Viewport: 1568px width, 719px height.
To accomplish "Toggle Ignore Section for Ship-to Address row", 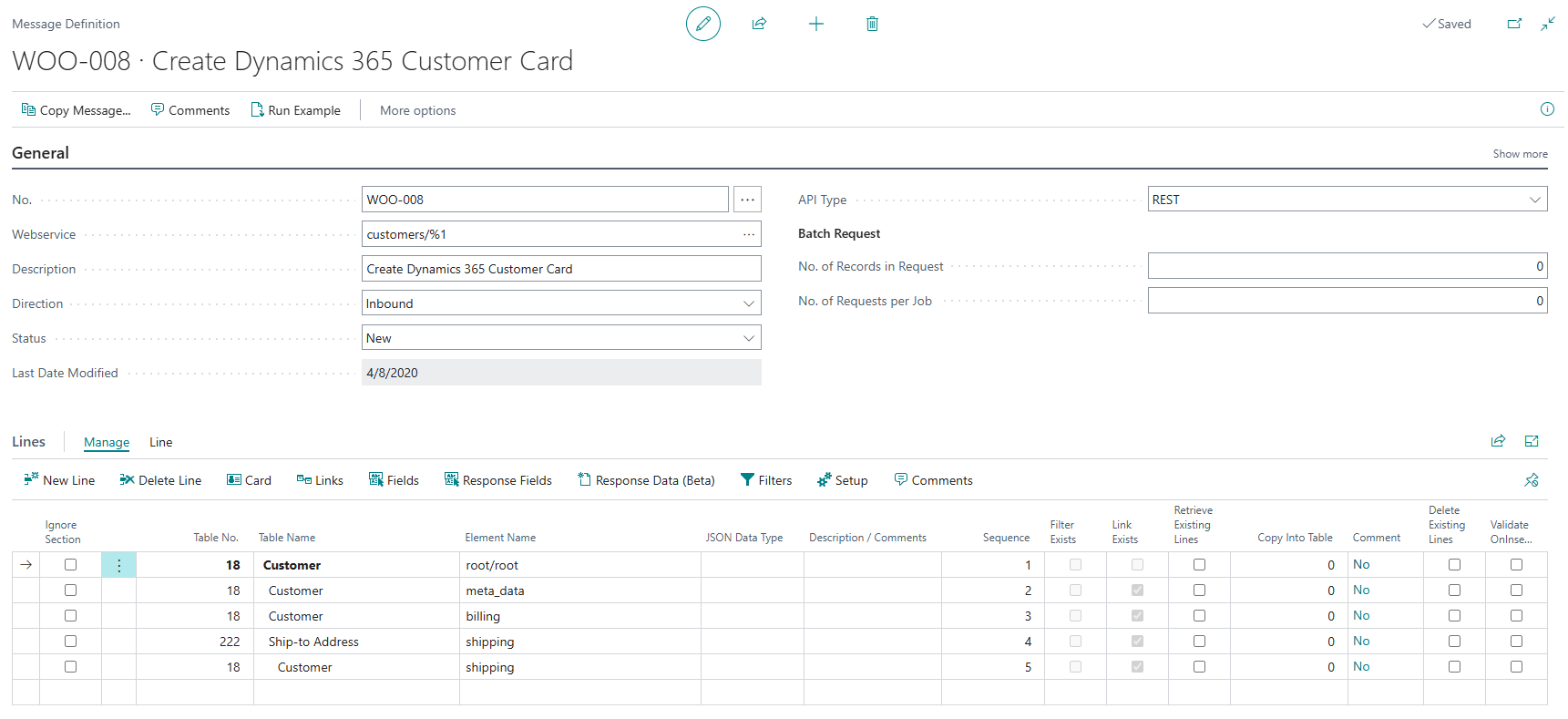I will [70, 642].
